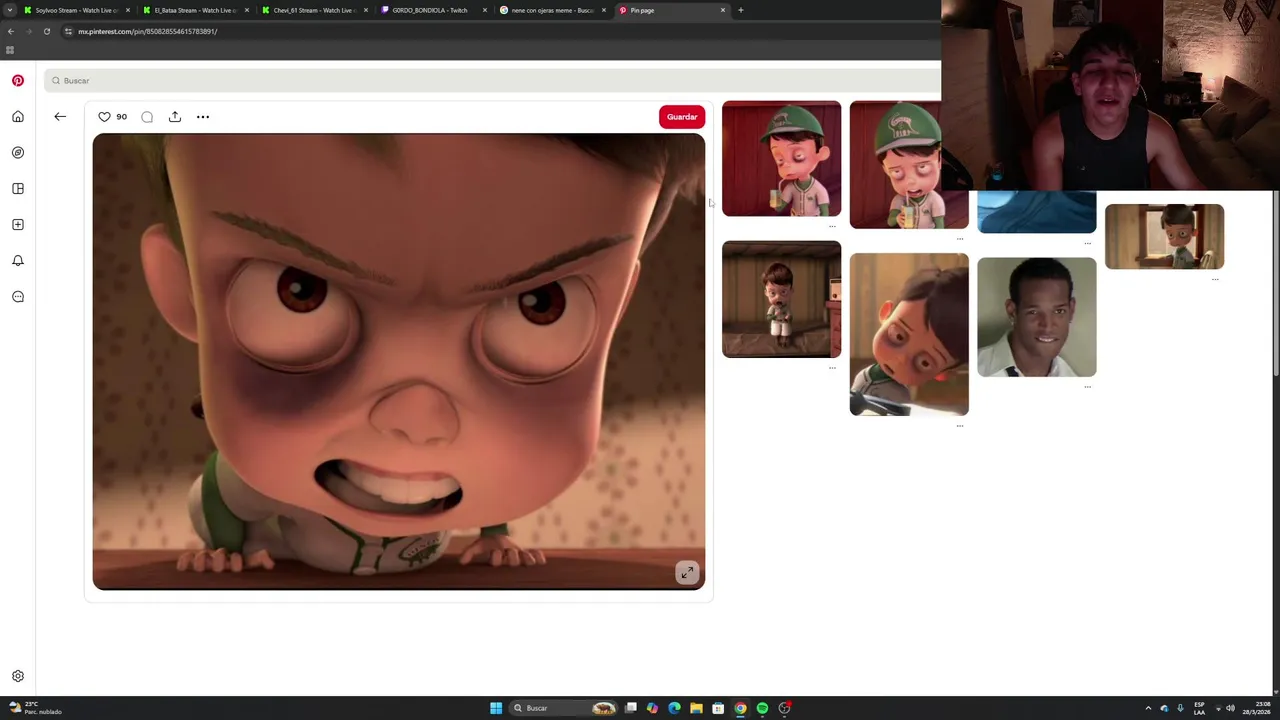
Task: Open the apps grid in bookmarks bar
Action: pyautogui.click(x=10, y=50)
